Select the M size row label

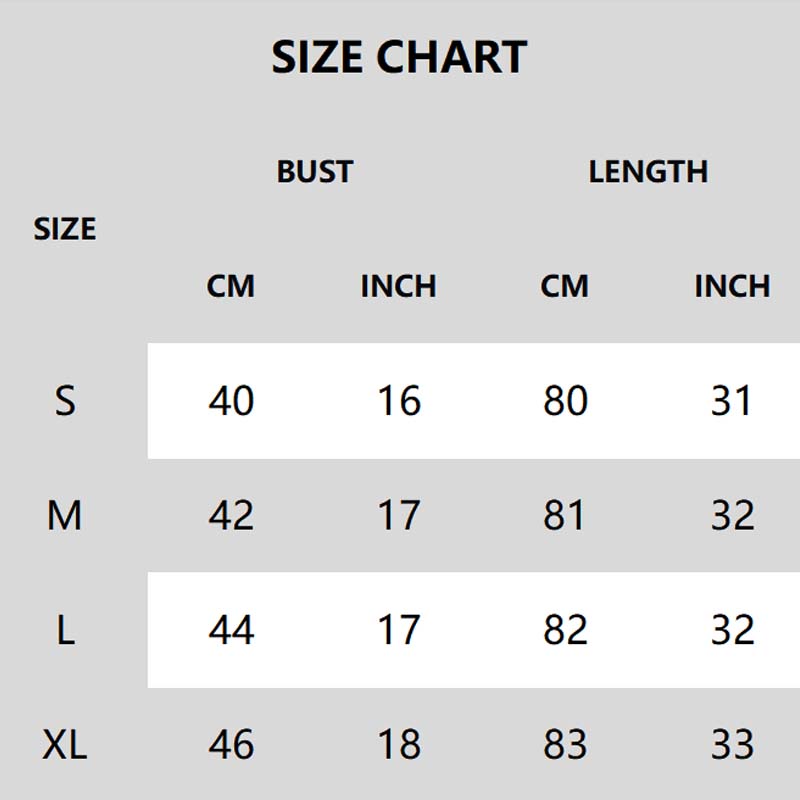click(x=65, y=516)
